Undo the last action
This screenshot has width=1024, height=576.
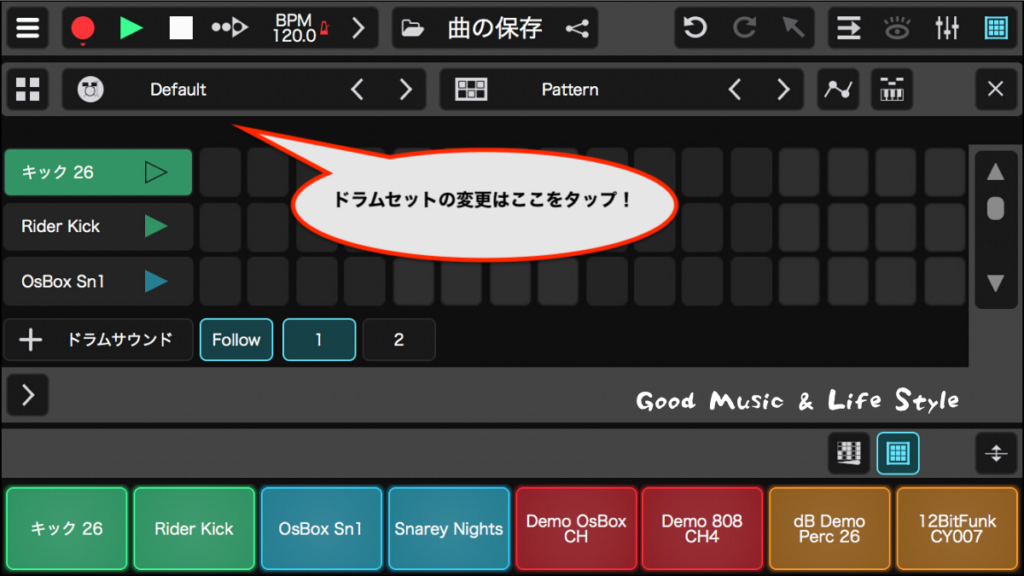[695, 28]
